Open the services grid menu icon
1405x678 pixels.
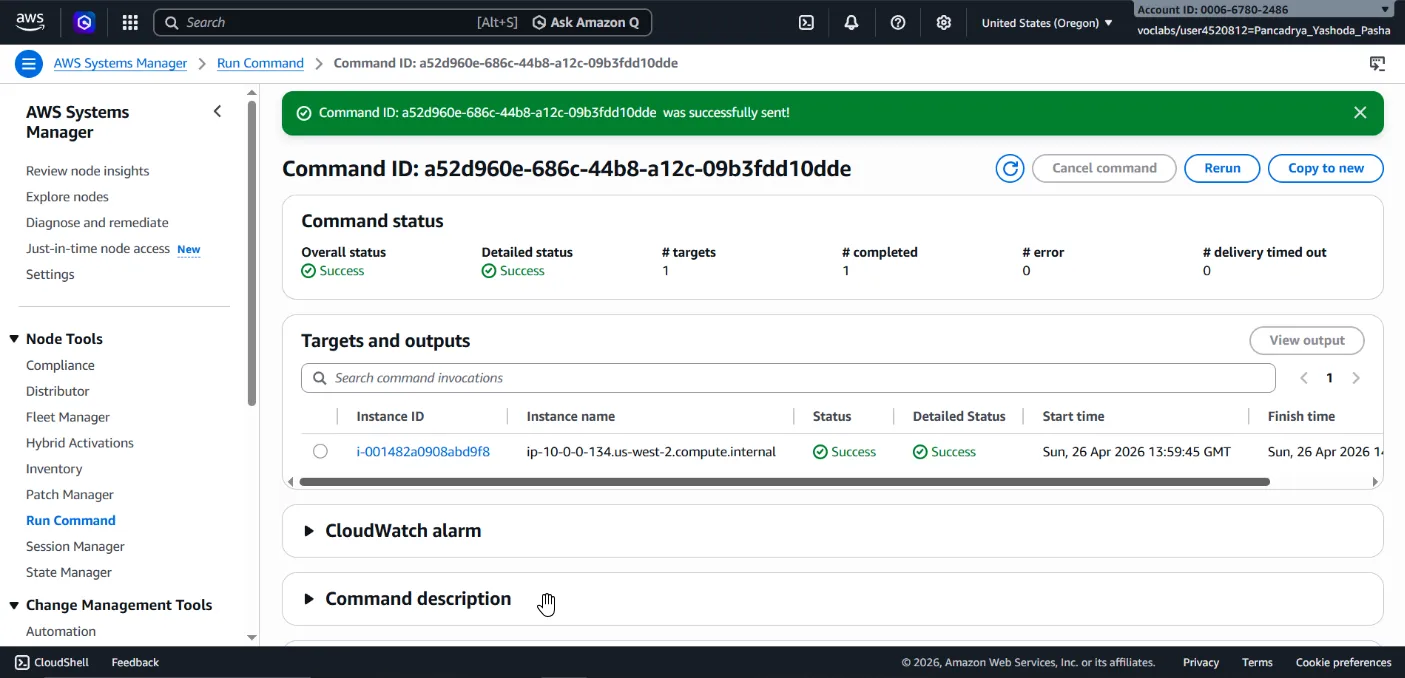pyautogui.click(x=130, y=22)
